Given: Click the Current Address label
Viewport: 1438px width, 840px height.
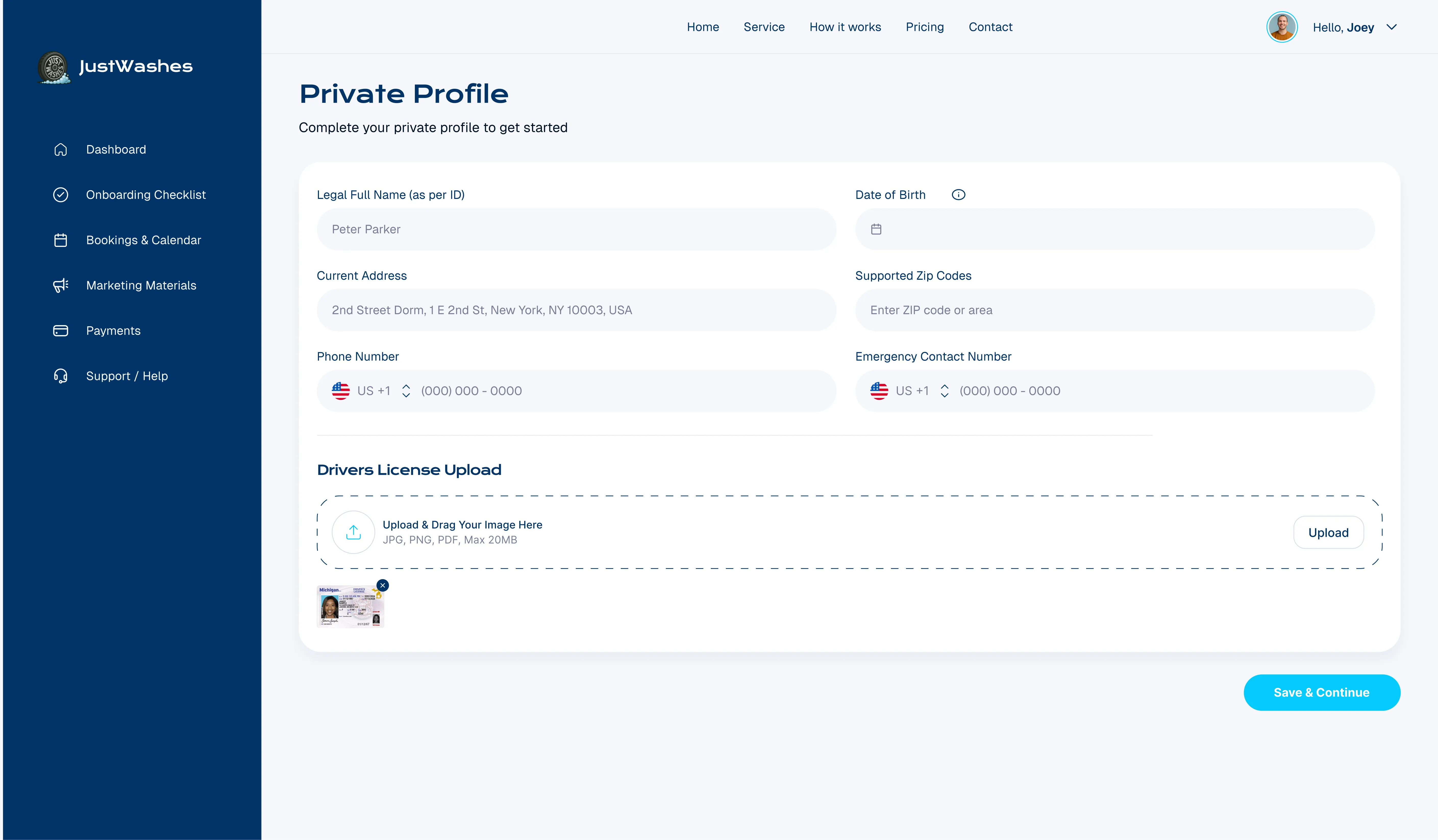Looking at the screenshot, I should (x=362, y=276).
